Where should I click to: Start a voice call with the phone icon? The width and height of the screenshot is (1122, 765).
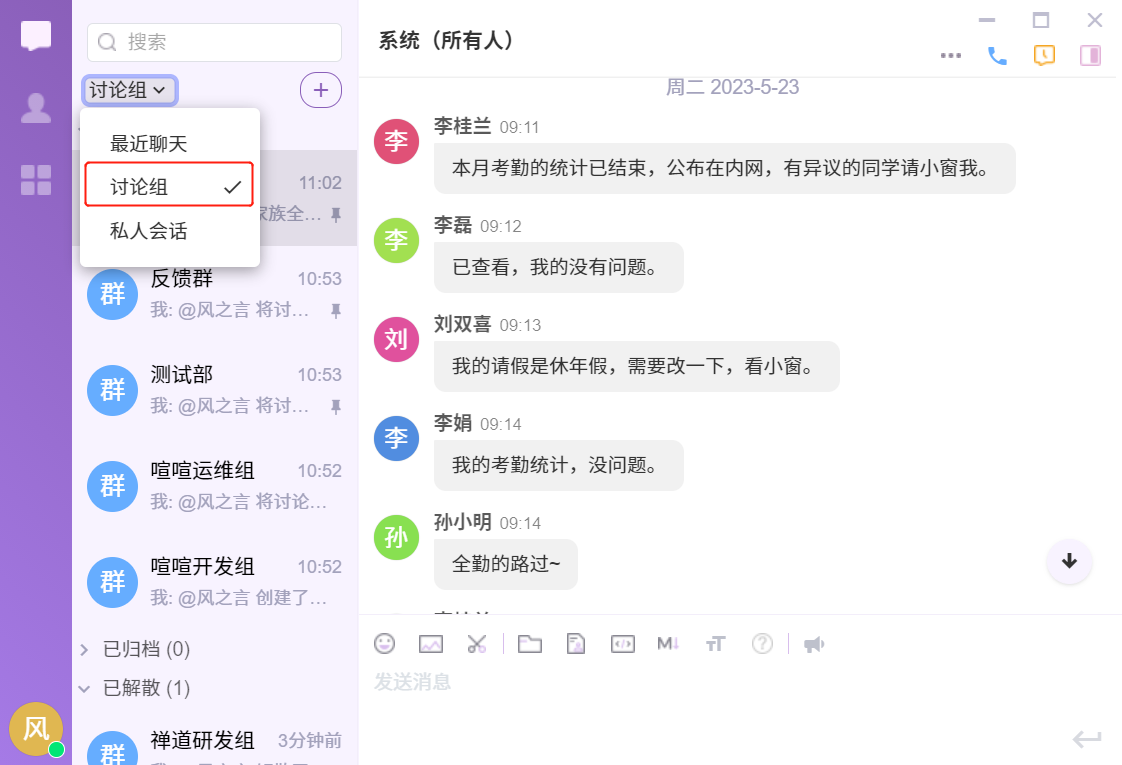997,56
